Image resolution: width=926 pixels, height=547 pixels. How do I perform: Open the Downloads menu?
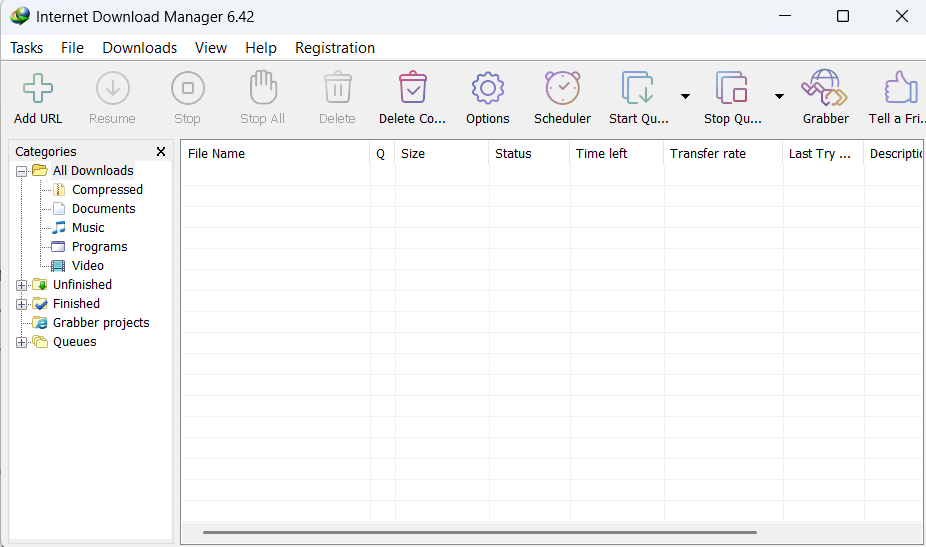coord(139,48)
